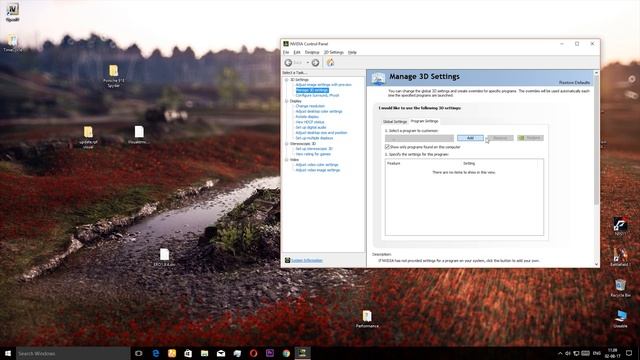Screen dimensions: 640x360
Task: Click the System Information icon
Action: tap(287, 260)
